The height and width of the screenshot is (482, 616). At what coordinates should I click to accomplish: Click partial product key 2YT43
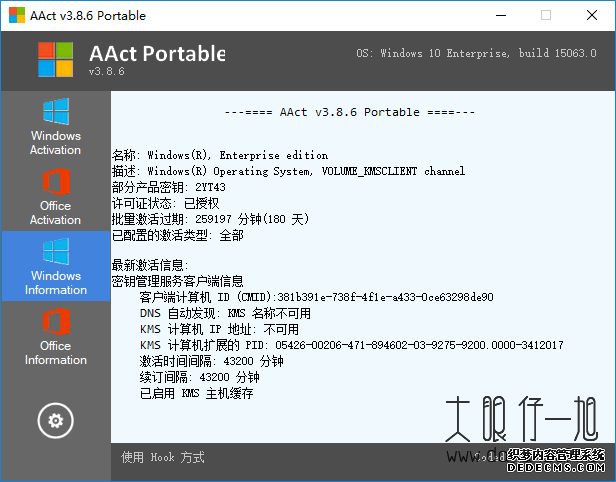(x=210, y=187)
